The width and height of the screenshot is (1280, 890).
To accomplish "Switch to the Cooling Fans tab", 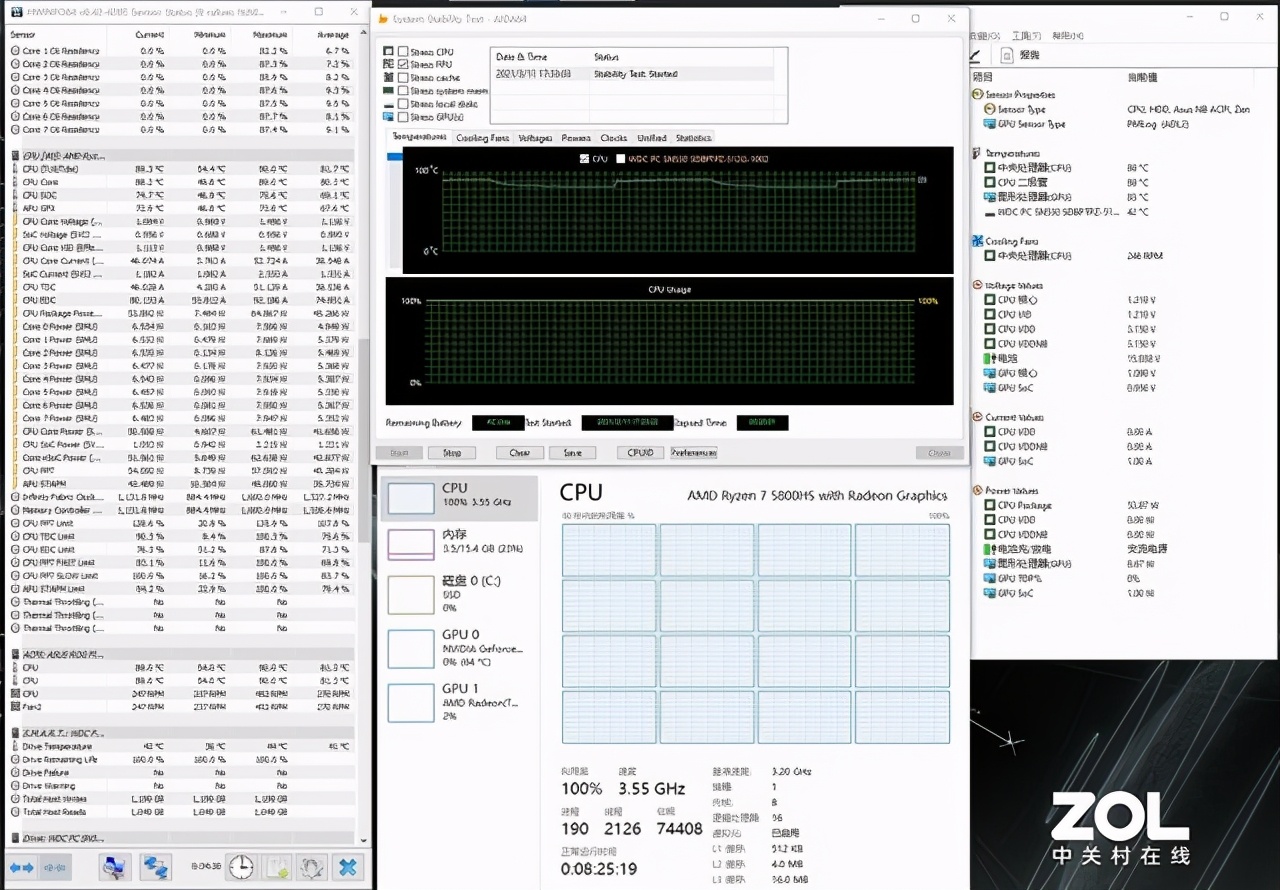I will point(483,138).
